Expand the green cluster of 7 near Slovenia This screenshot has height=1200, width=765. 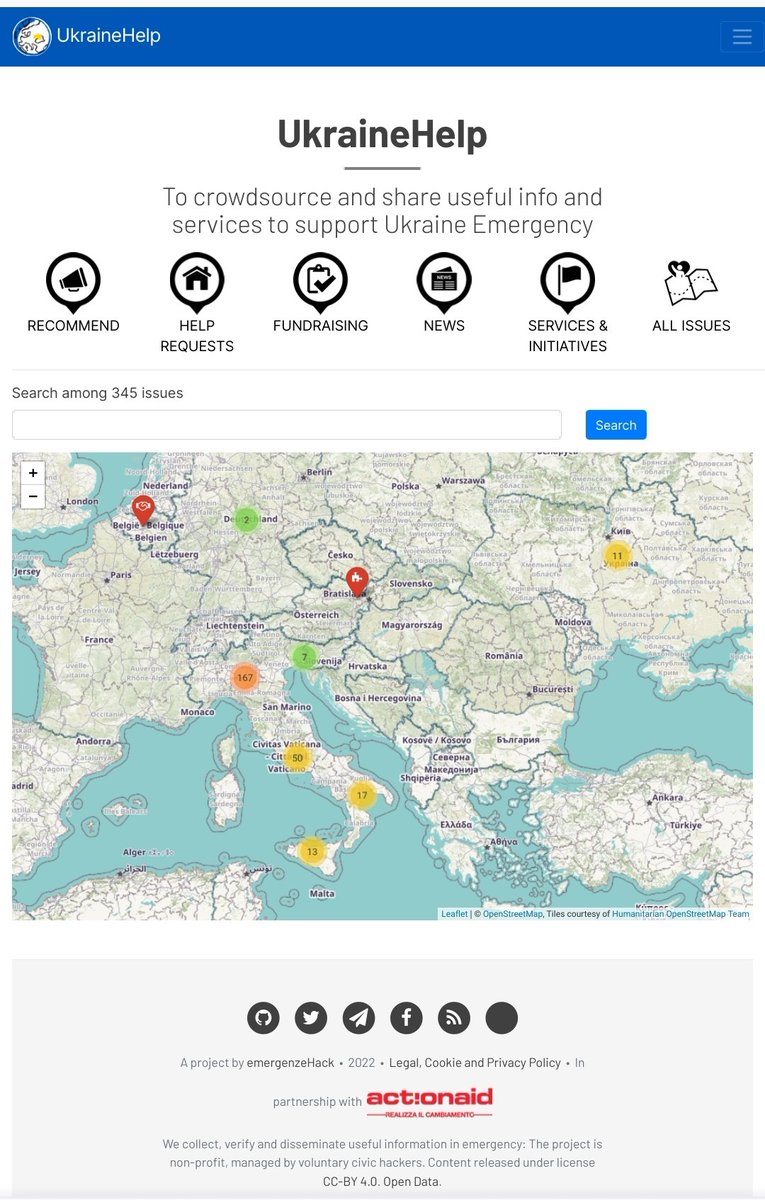[x=304, y=657]
